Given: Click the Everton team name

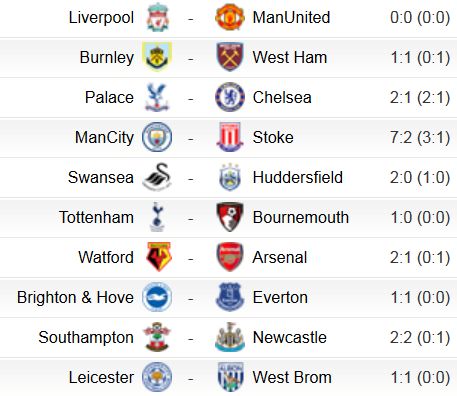Looking at the screenshot, I should [x=280, y=297].
